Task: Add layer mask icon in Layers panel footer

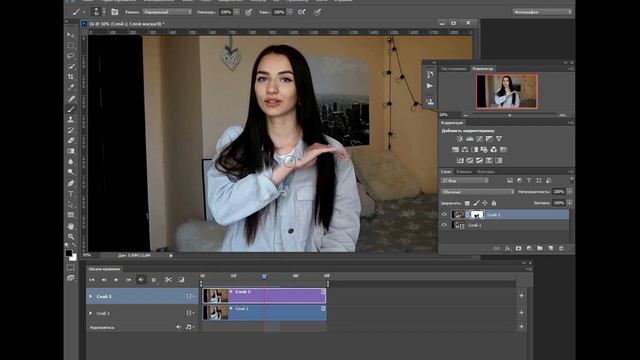Action: coord(518,248)
